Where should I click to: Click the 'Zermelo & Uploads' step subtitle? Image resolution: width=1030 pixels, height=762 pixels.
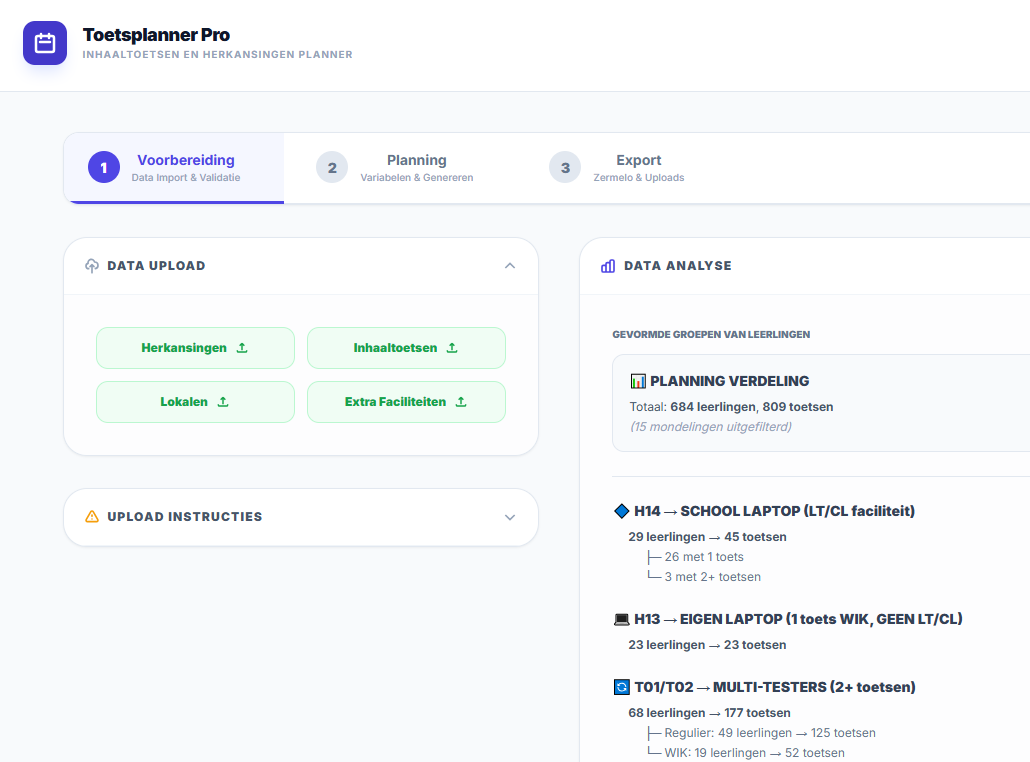(x=638, y=177)
